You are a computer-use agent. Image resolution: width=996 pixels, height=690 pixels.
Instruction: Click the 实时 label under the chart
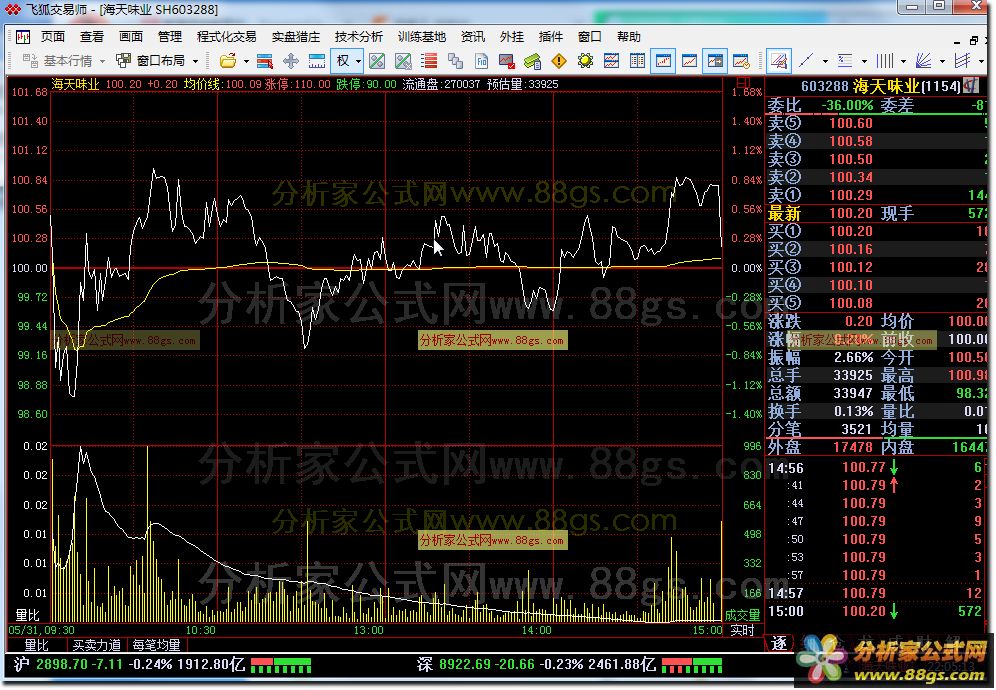[742, 630]
